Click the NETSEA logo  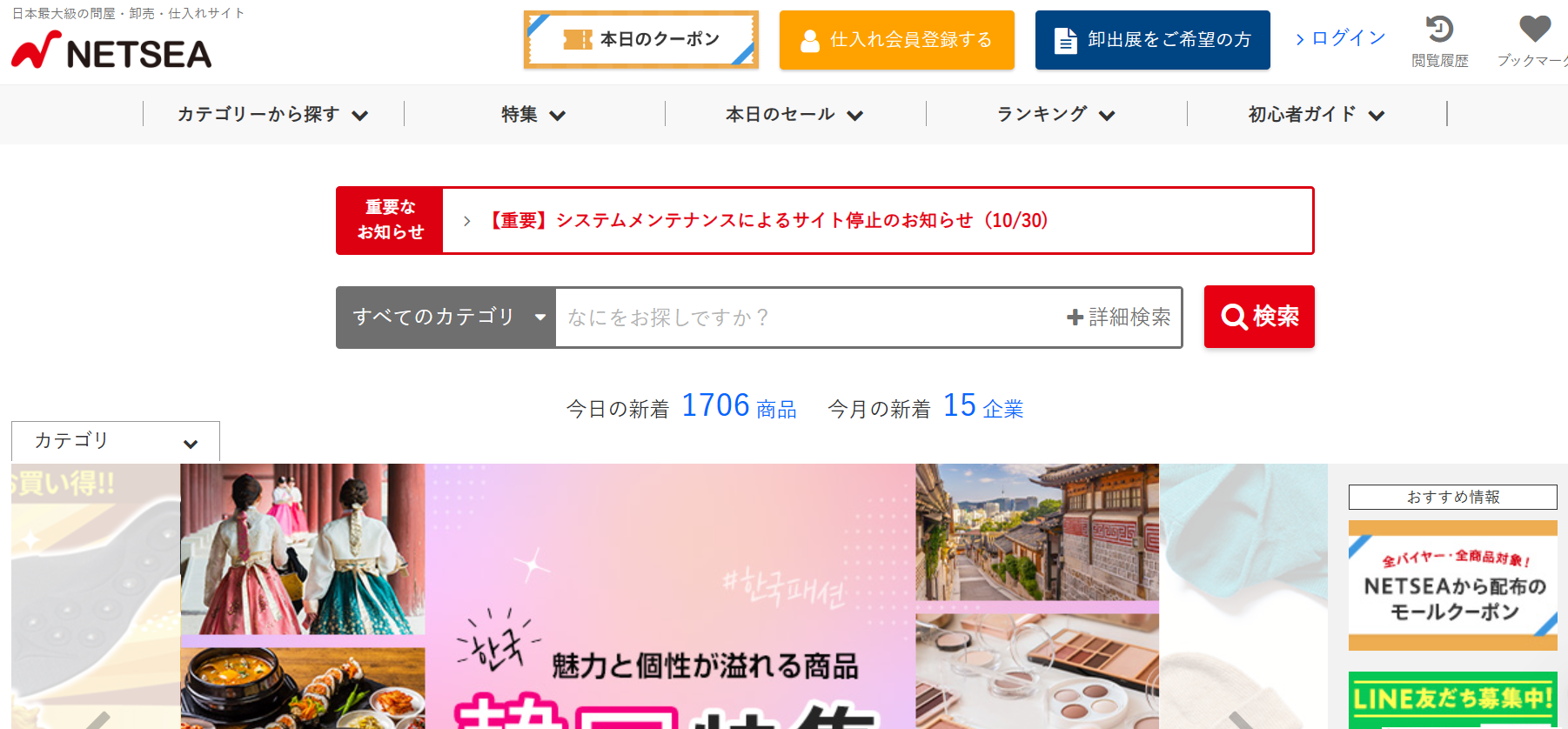point(111,51)
